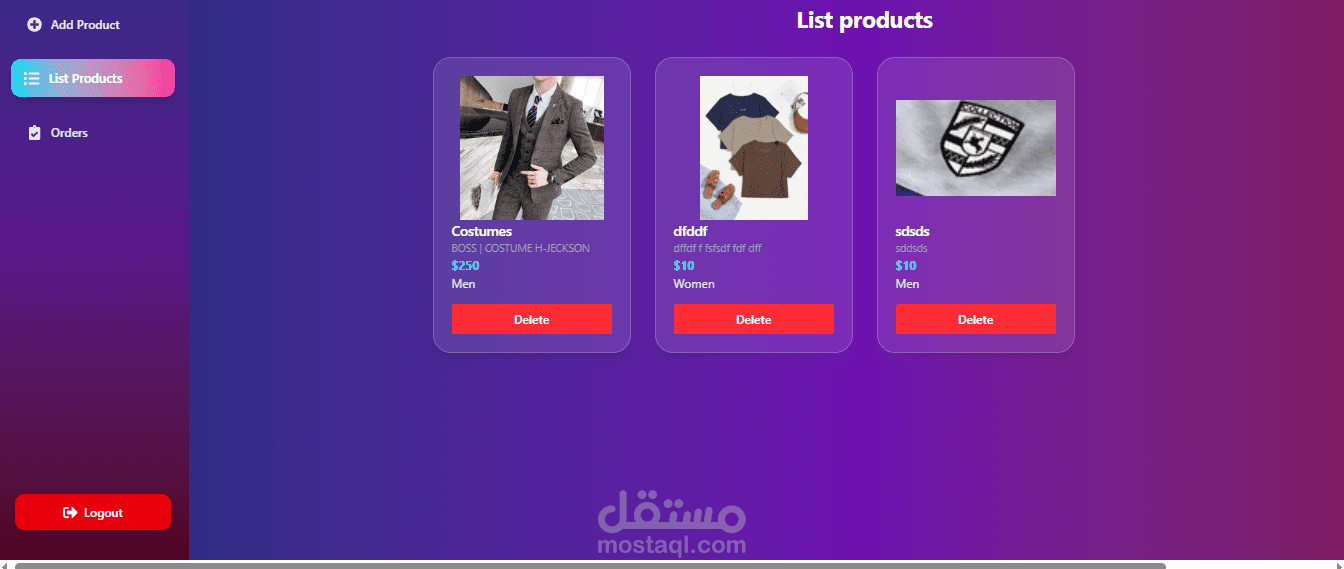Click the Orders clipboard icon
1344x569 pixels.
point(34,133)
